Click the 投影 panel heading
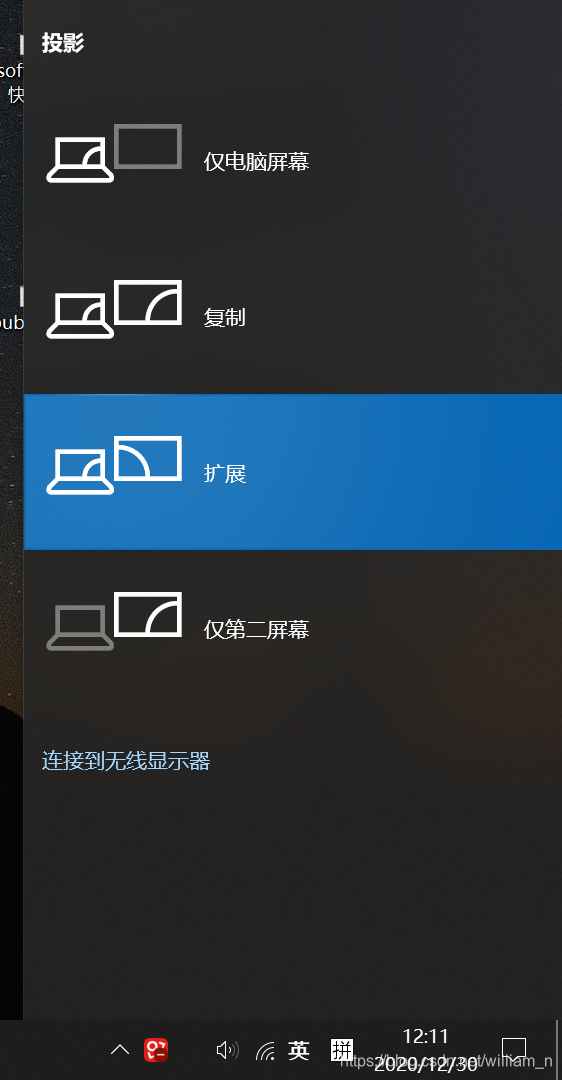562x1080 pixels. (x=63, y=43)
